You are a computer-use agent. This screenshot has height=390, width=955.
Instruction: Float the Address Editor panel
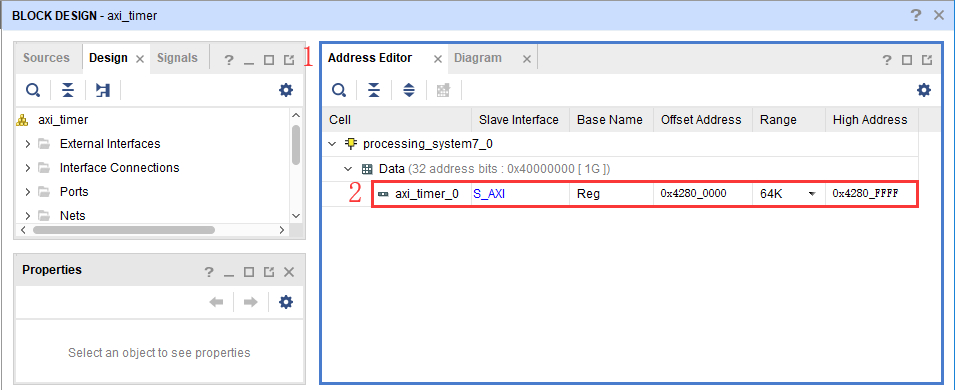point(927,60)
